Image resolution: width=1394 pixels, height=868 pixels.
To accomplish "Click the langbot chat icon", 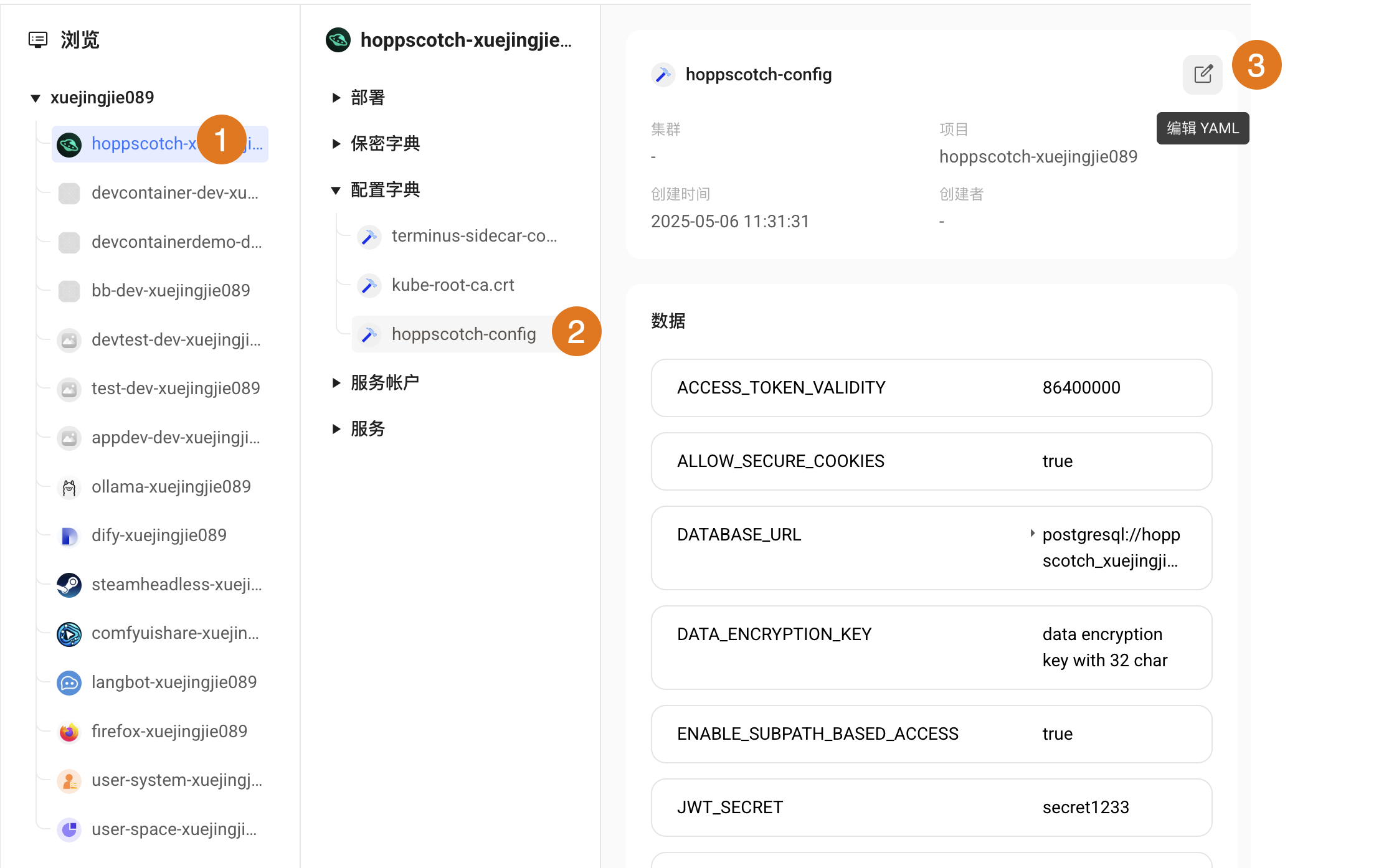I will pos(69,683).
